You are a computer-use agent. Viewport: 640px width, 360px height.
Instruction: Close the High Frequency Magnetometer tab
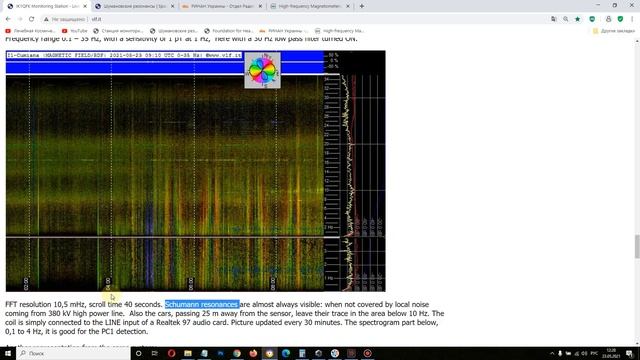click(x=348, y=6)
